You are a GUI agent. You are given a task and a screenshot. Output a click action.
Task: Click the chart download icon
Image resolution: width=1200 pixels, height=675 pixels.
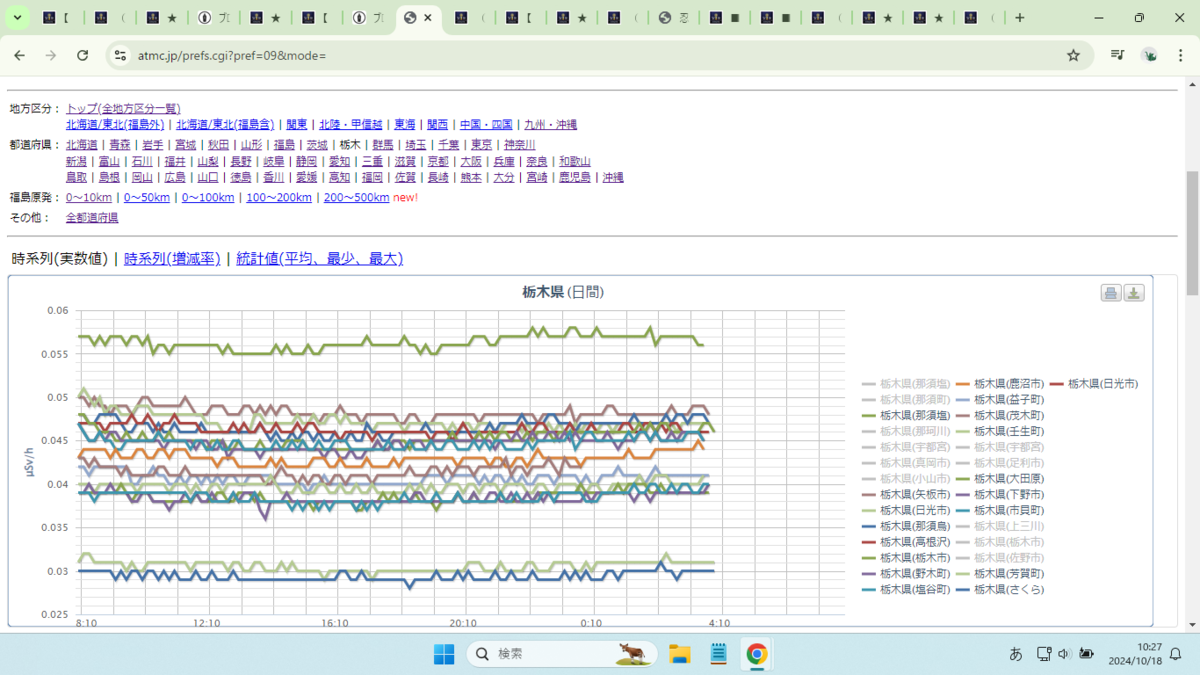[x=1134, y=293]
